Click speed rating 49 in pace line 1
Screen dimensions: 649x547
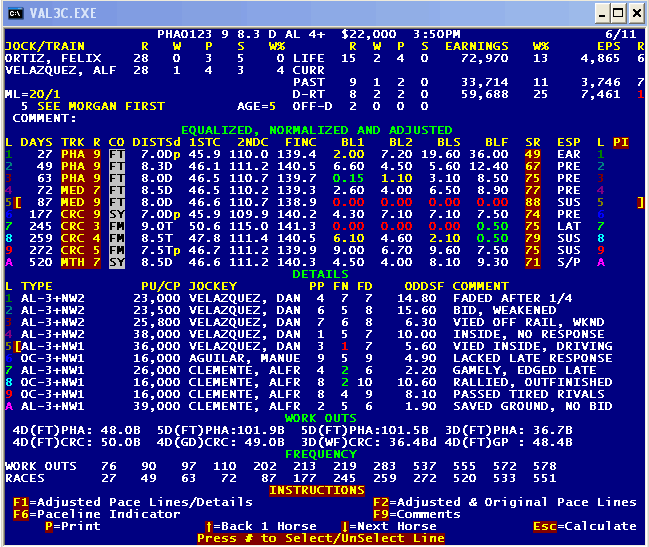[533, 154]
